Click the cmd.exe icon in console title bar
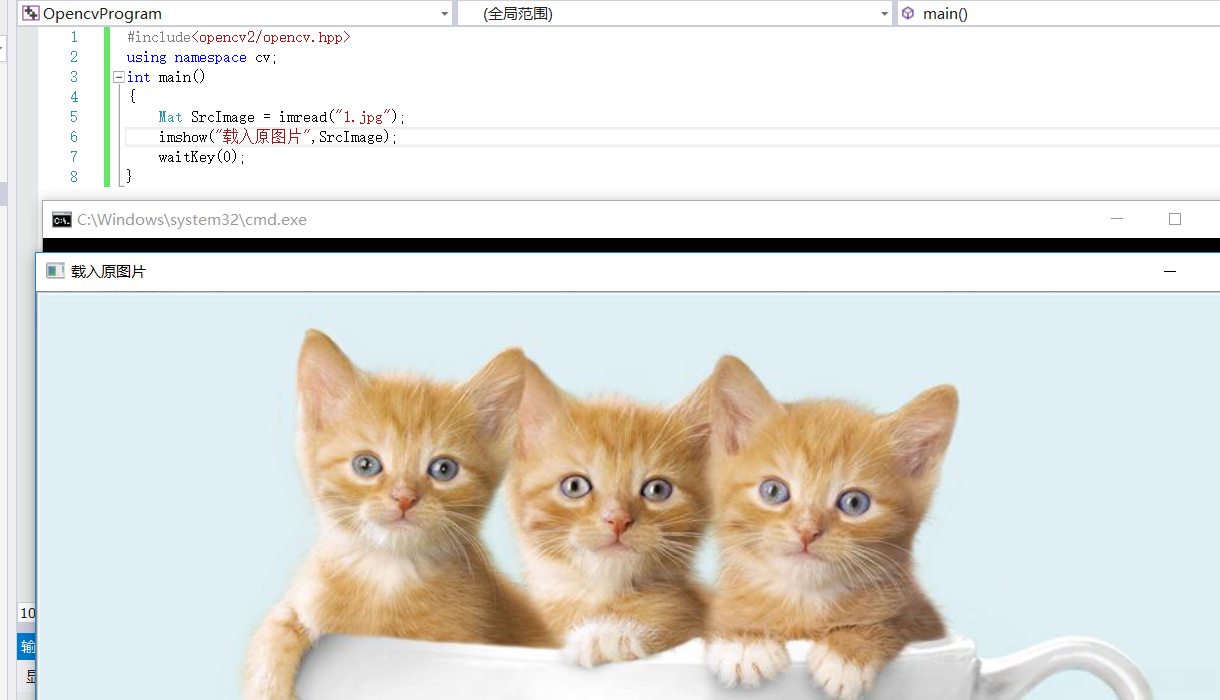The image size is (1220, 700). click(59, 220)
